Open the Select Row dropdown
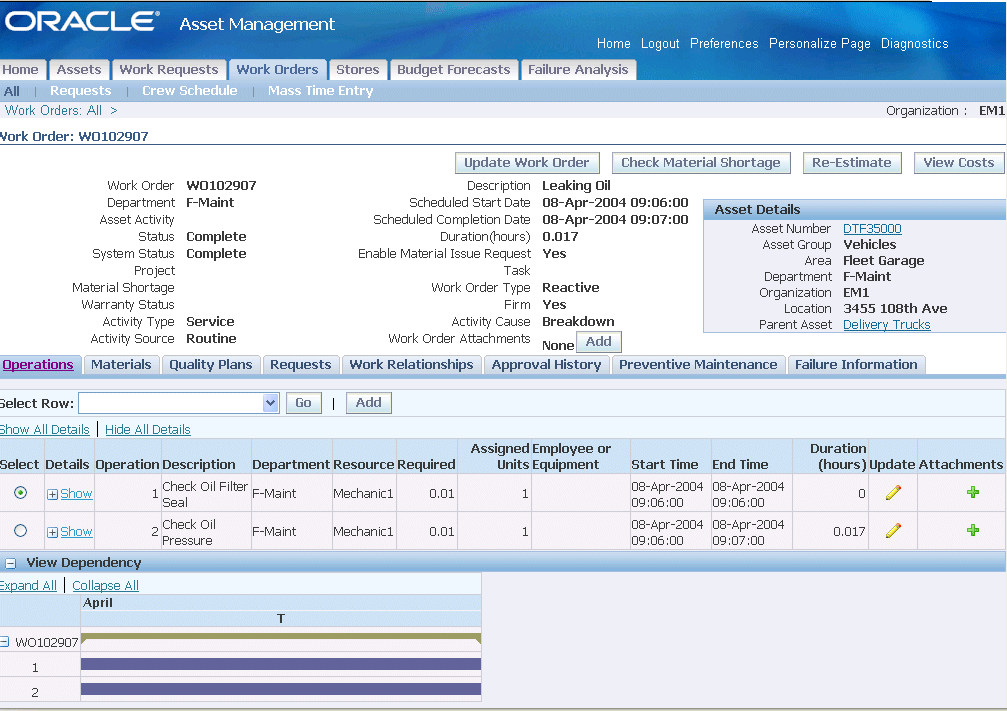Screen dimensions: 1007x711 [270, 403]
